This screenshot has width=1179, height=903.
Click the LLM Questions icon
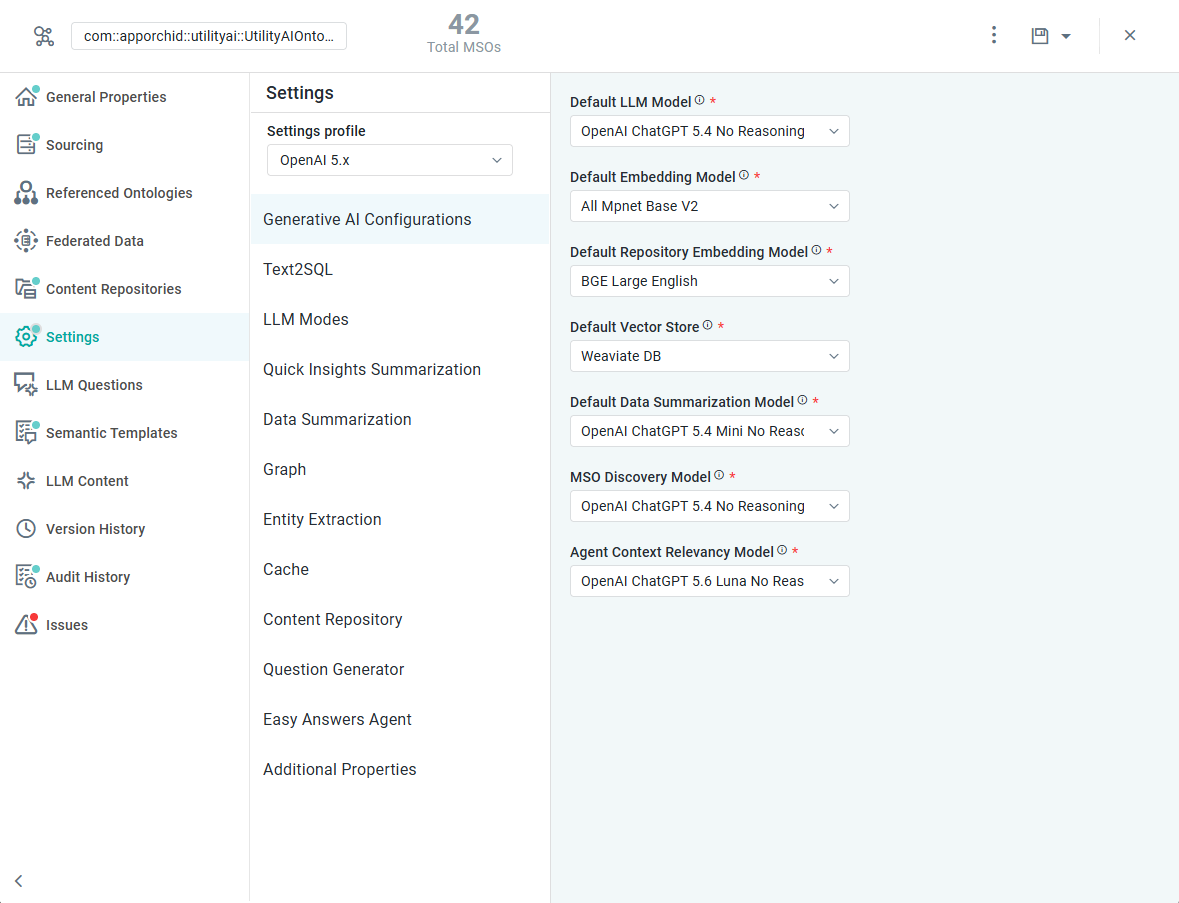[x=26, y=385]
